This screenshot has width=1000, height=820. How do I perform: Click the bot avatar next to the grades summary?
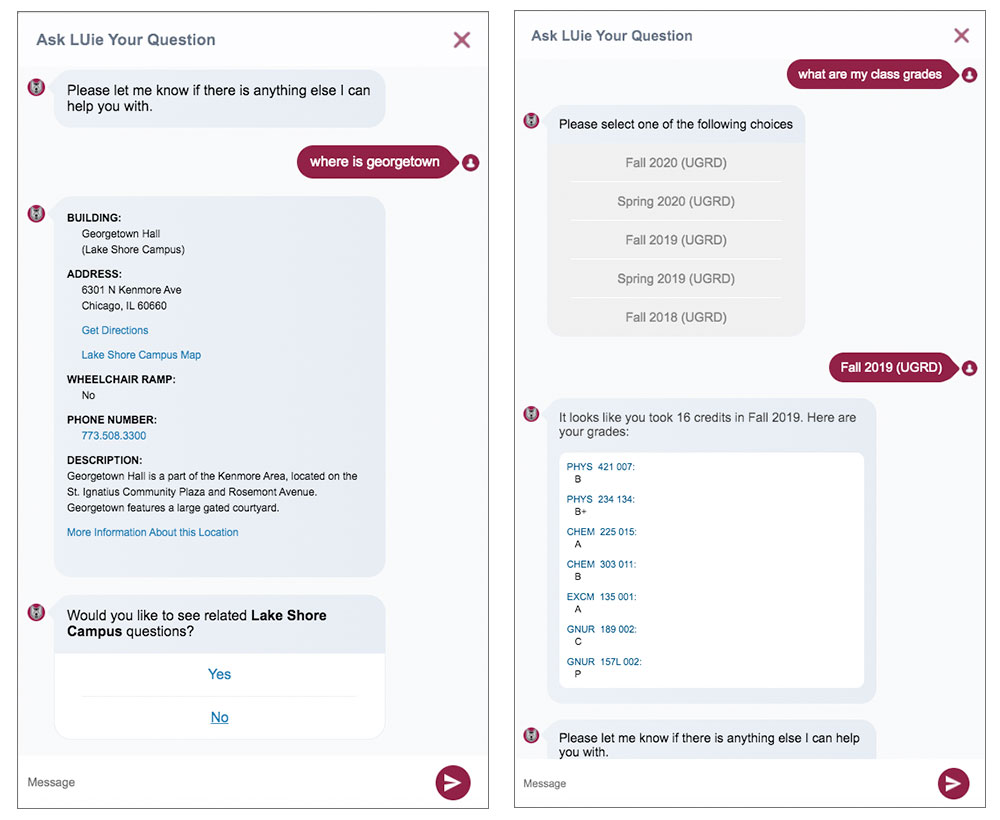pyautogui.click(x=529, y=413)
